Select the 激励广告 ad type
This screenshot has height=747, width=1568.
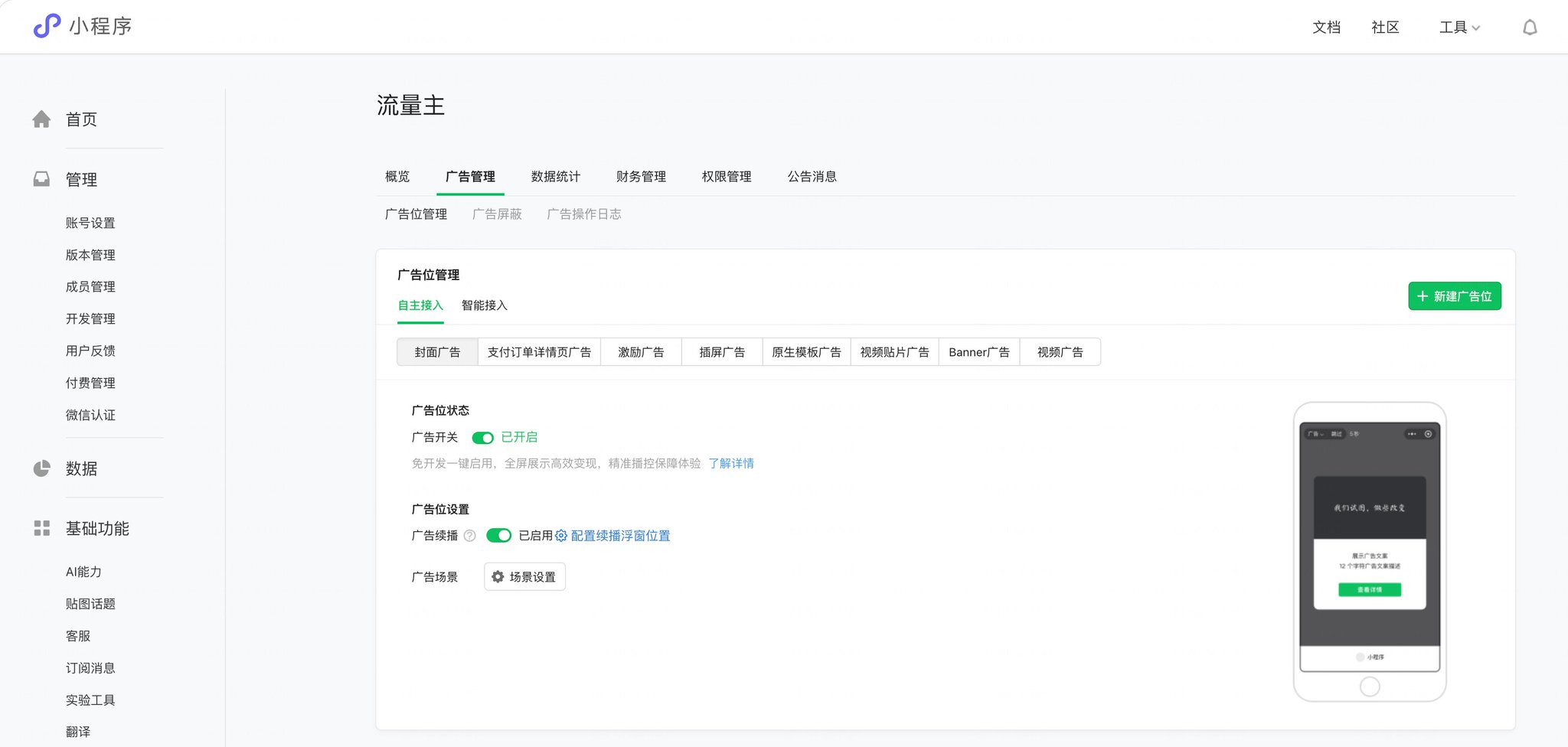tap(641, 352)
